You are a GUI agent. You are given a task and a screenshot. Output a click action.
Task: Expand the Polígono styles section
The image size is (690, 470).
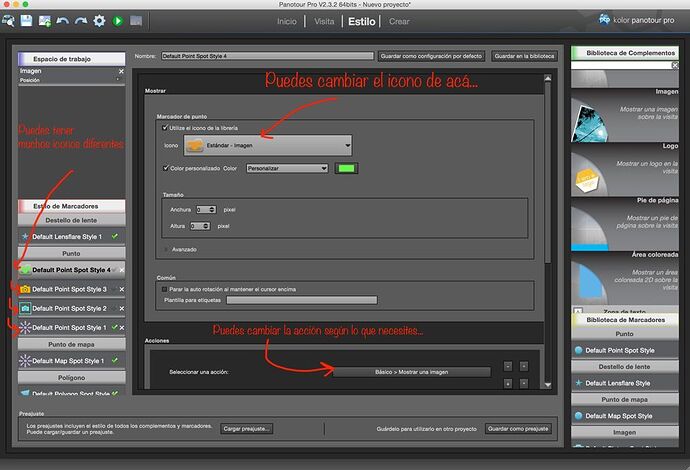(x=71, y=378)
